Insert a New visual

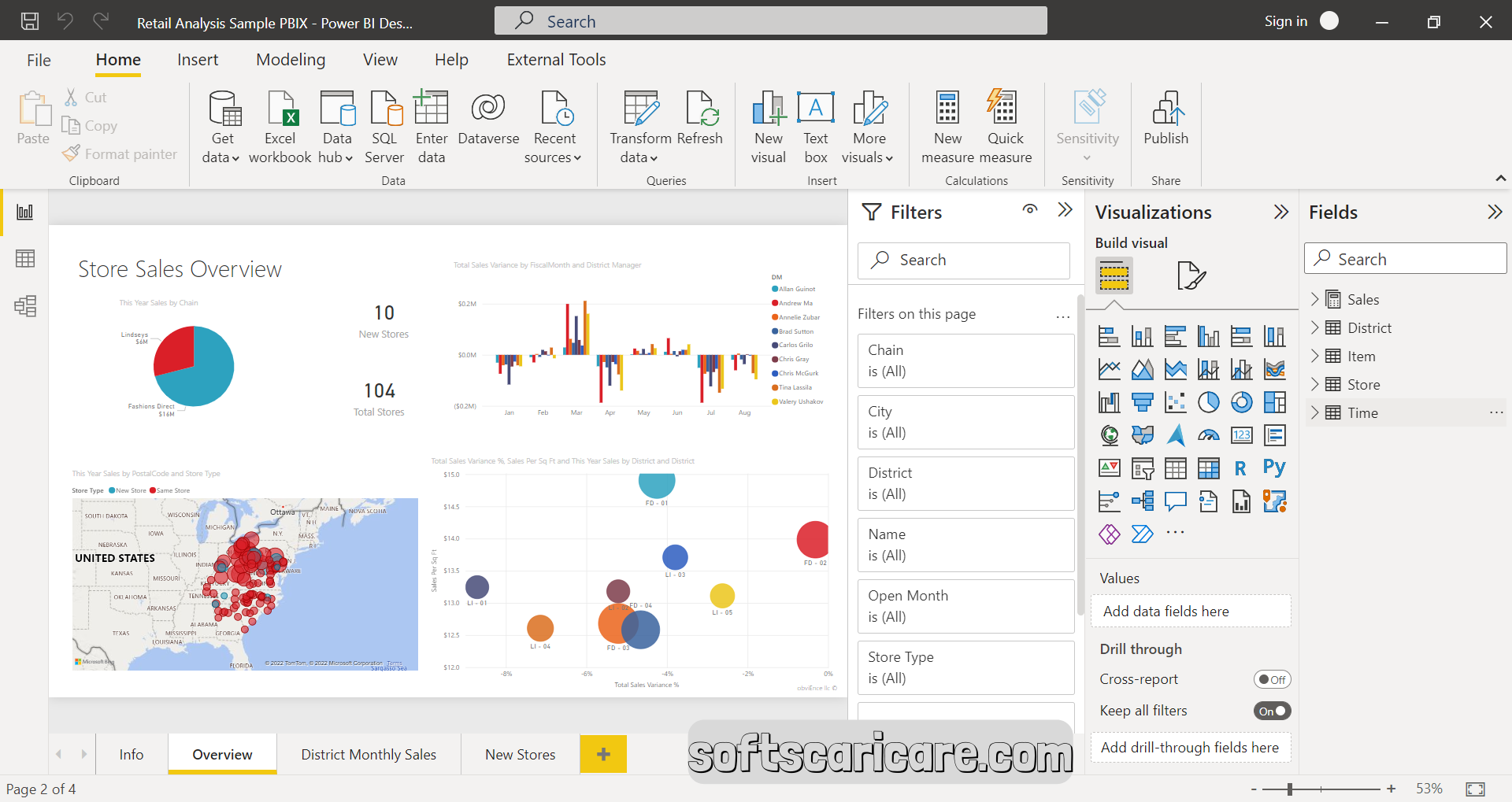[769, 127]
